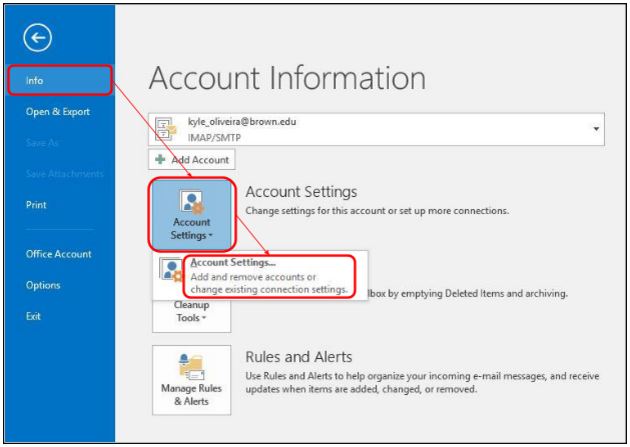Screen dimensions: 630x447
Task: Click the person-gear icon in dropdown entry
Action: [x=172, y=270]
